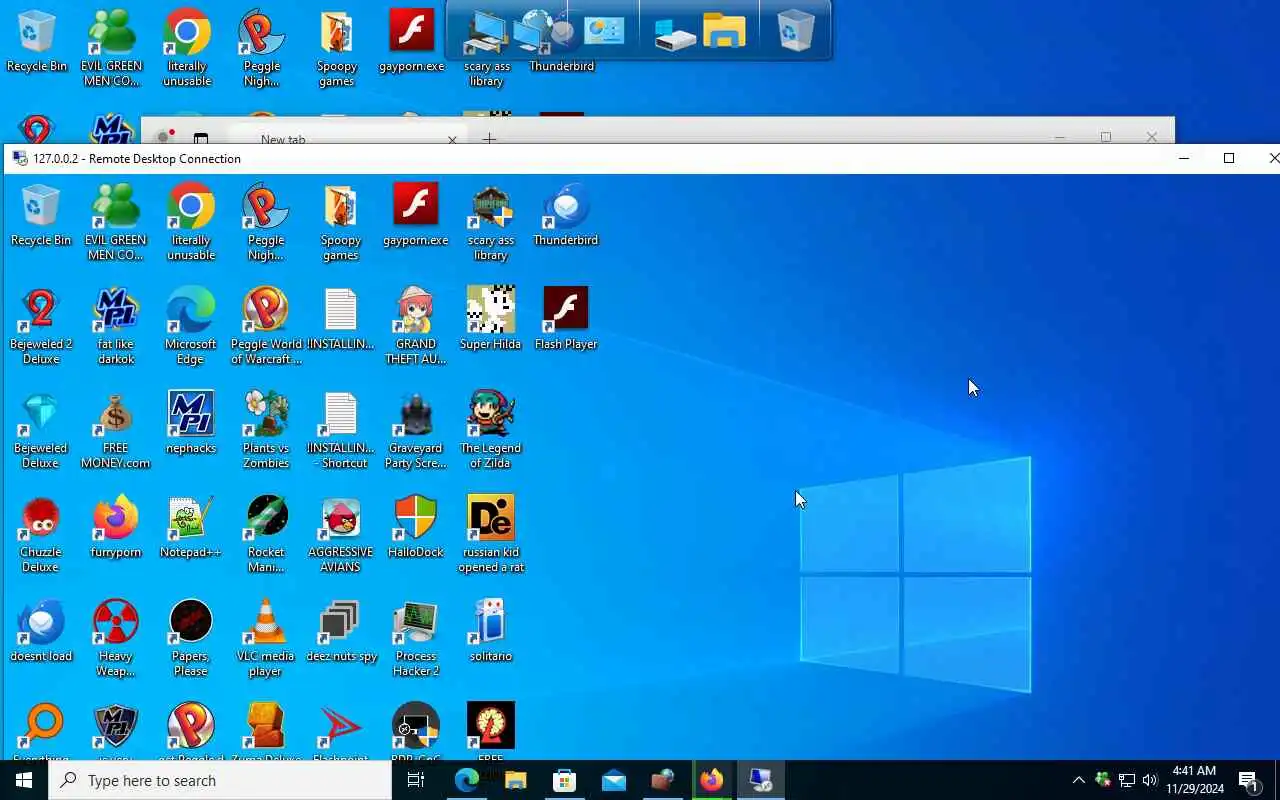
Task: Select The Legend of Zilda icon
Action: (491, 430)
